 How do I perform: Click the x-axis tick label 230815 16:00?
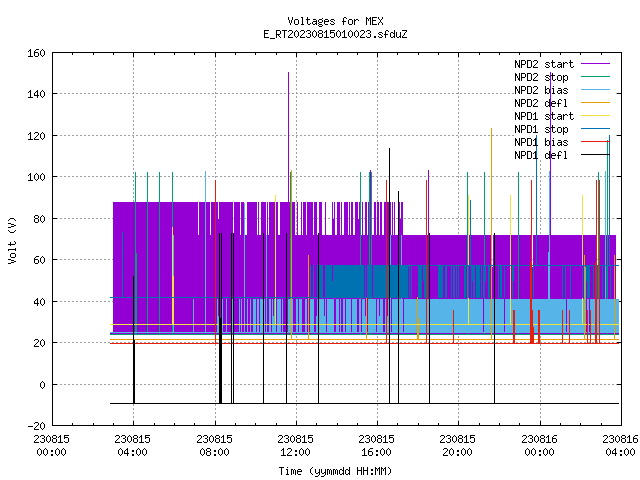[x=377, y=446]
